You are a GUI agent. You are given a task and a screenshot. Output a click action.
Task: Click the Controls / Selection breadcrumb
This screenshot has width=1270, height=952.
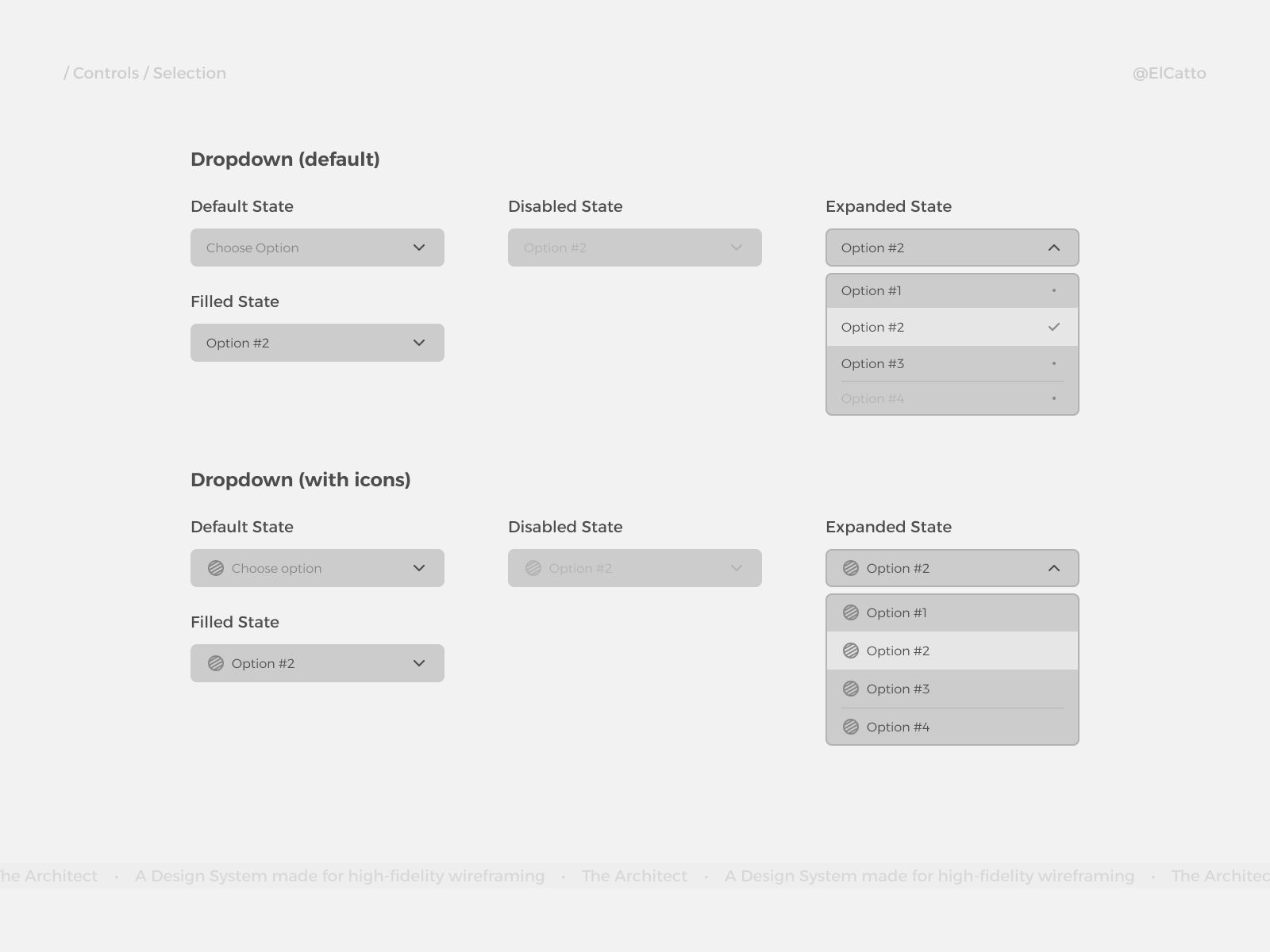pyautogui.click(x=145, y=73)
